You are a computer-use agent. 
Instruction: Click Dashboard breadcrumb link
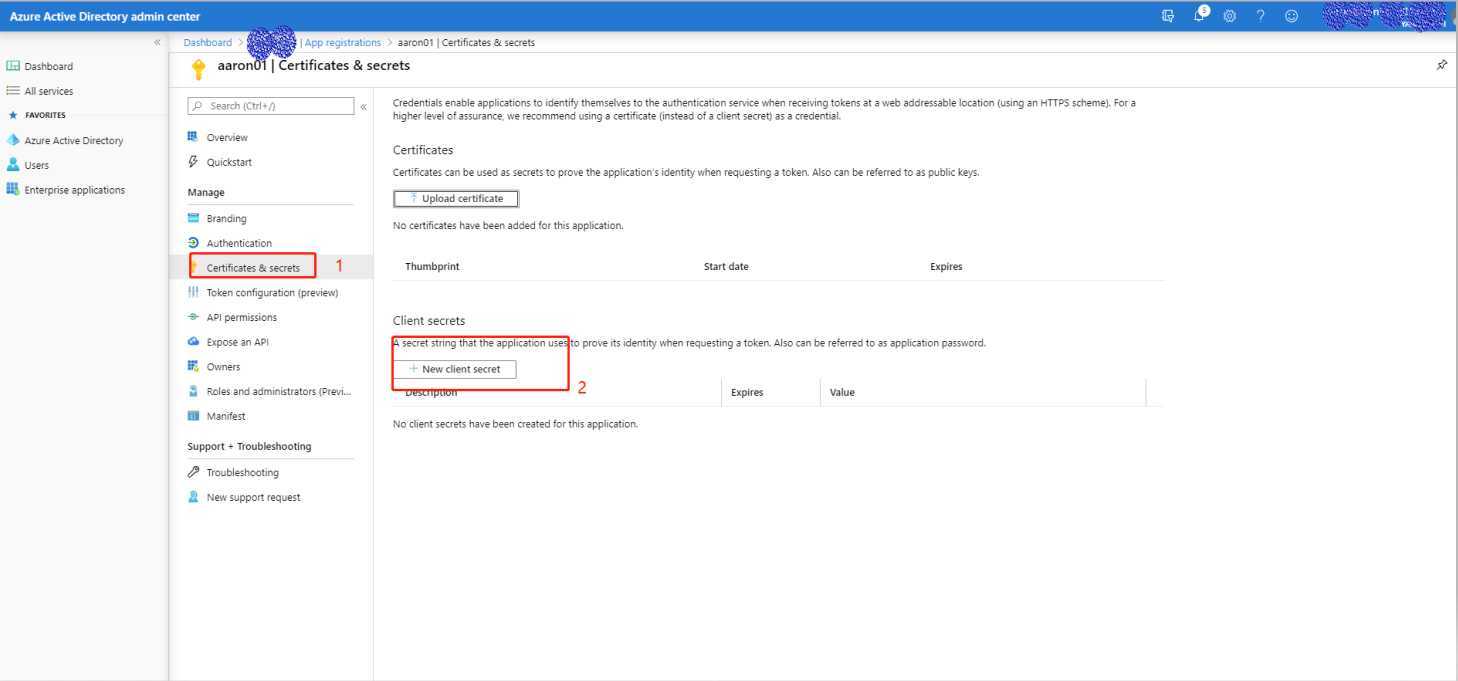pyautogui.click(x=207, y=42)
